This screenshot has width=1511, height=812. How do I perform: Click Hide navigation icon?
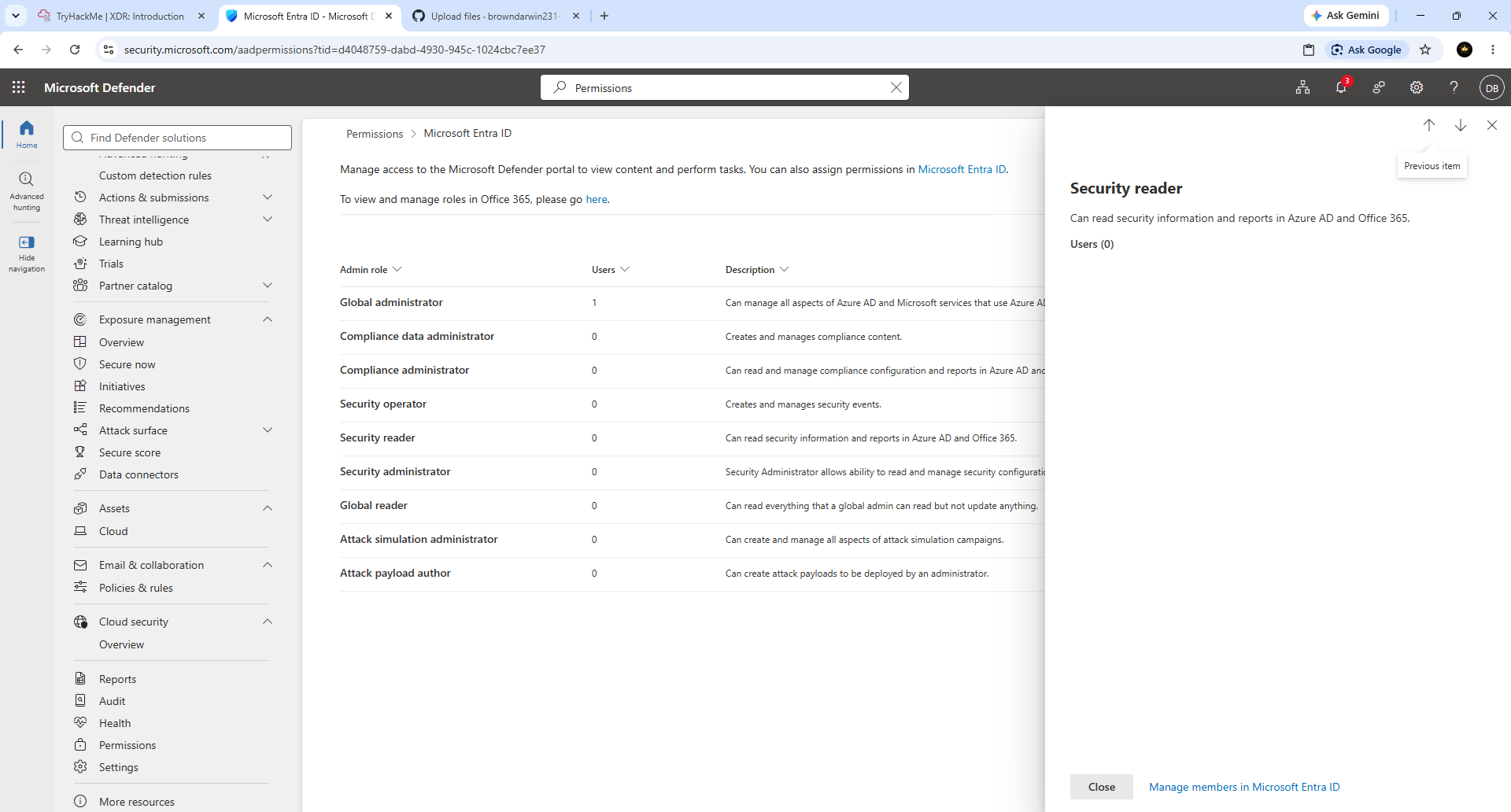pos(27,253)
